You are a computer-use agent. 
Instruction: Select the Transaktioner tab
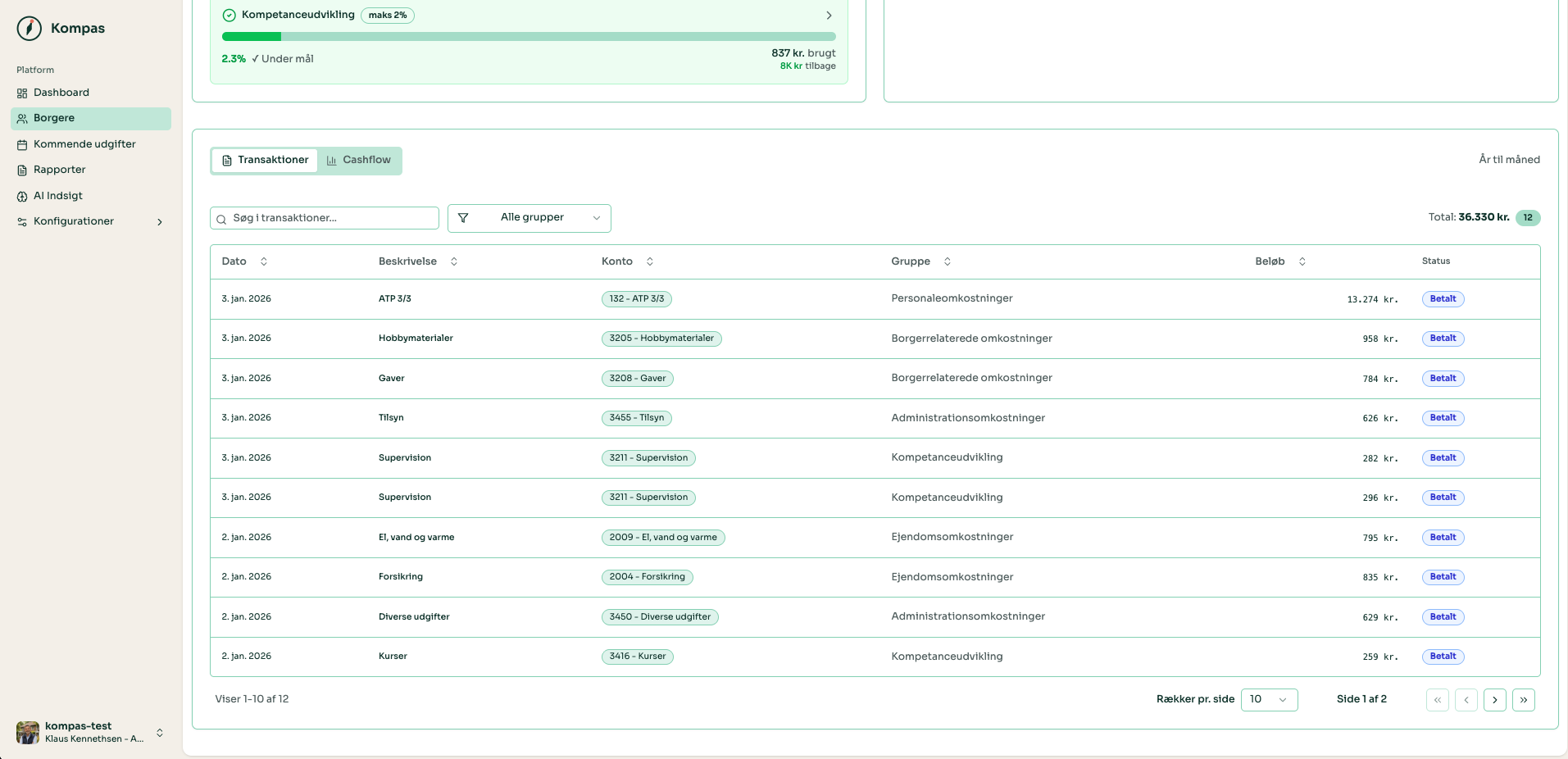tap(265, 160)
